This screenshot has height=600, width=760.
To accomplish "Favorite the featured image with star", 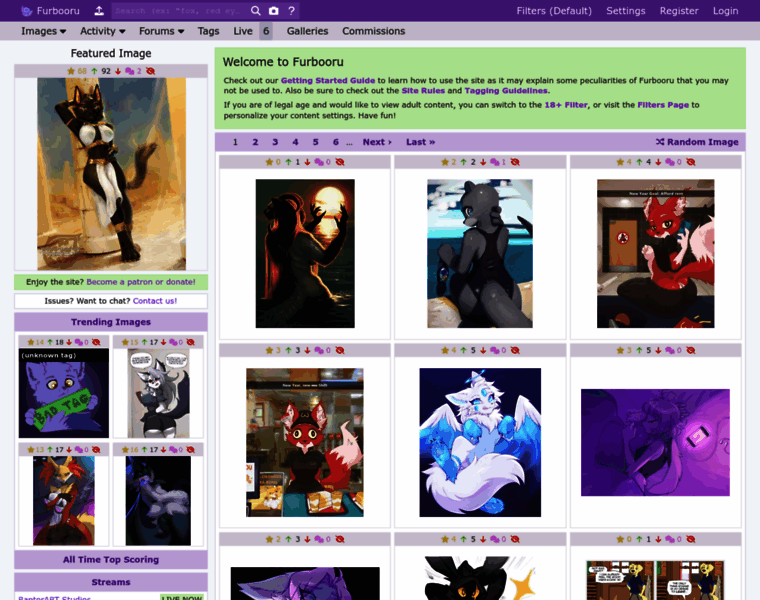I will pyautogui.click(x=71, y=71).
